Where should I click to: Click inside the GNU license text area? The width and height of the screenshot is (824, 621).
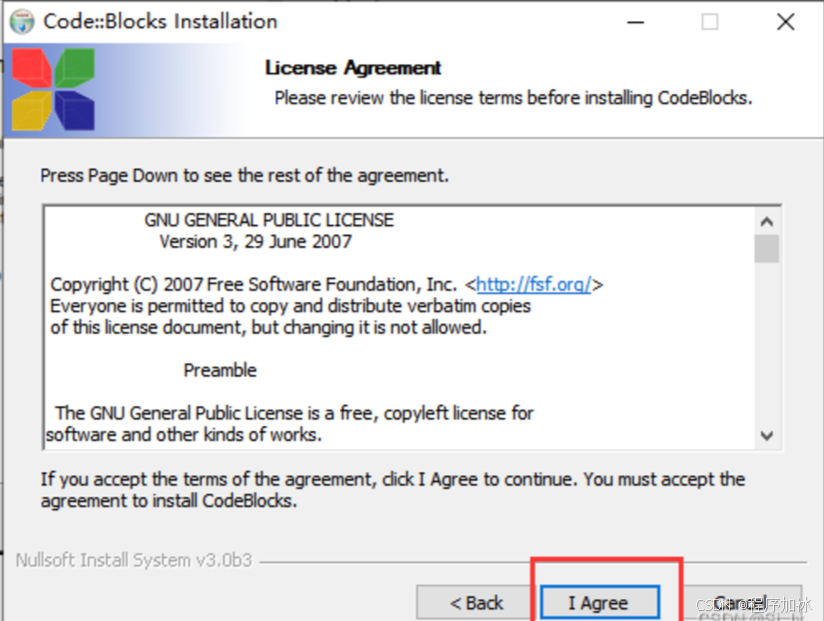(400, 330)
